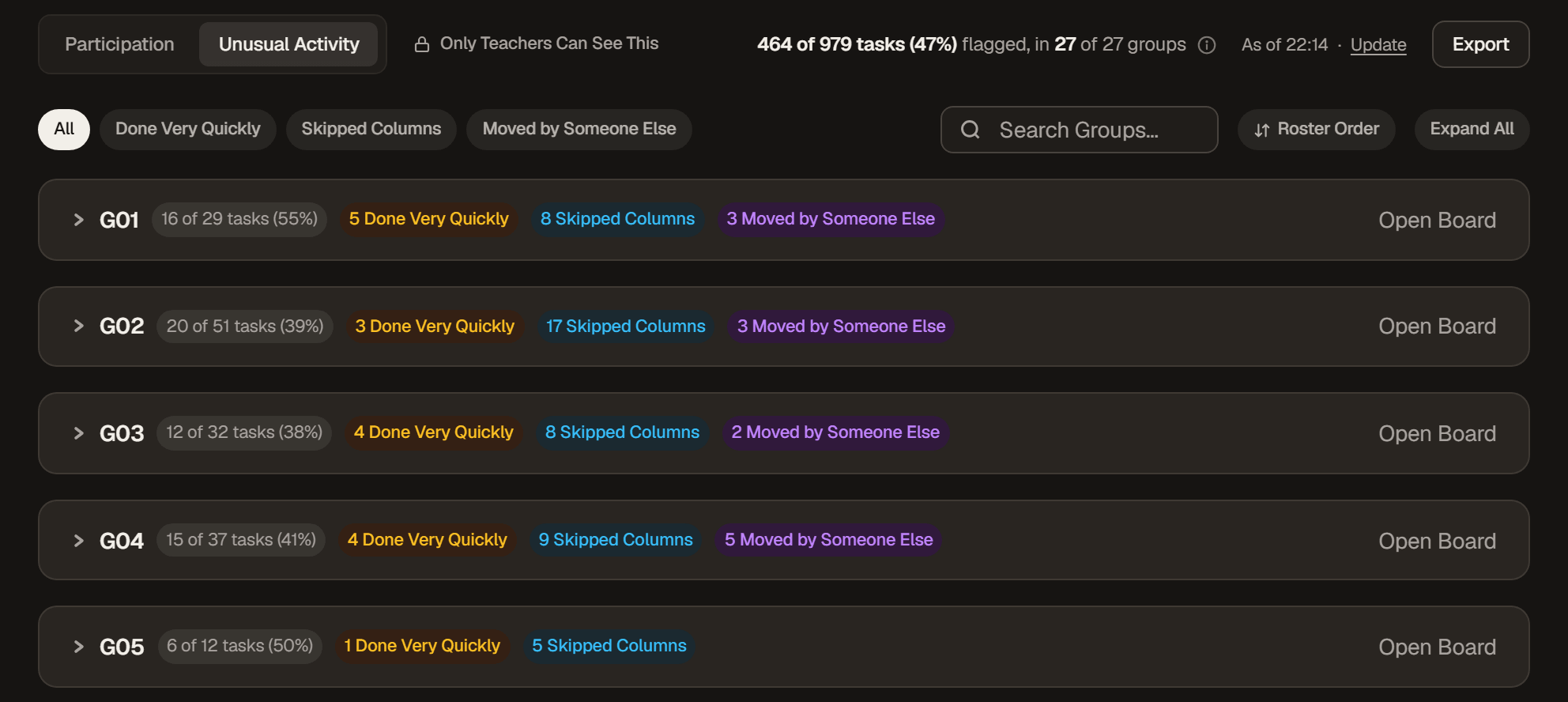This screenshot has width=1568, height=702.
Task: Open Board for group G03
Action: coord(1437,433)
